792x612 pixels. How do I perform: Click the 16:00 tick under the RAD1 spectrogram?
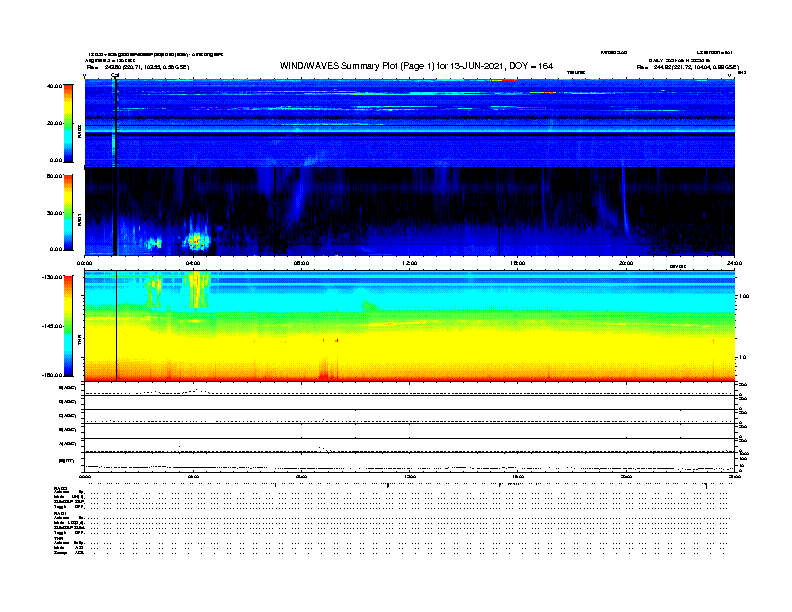click(518, 263)
